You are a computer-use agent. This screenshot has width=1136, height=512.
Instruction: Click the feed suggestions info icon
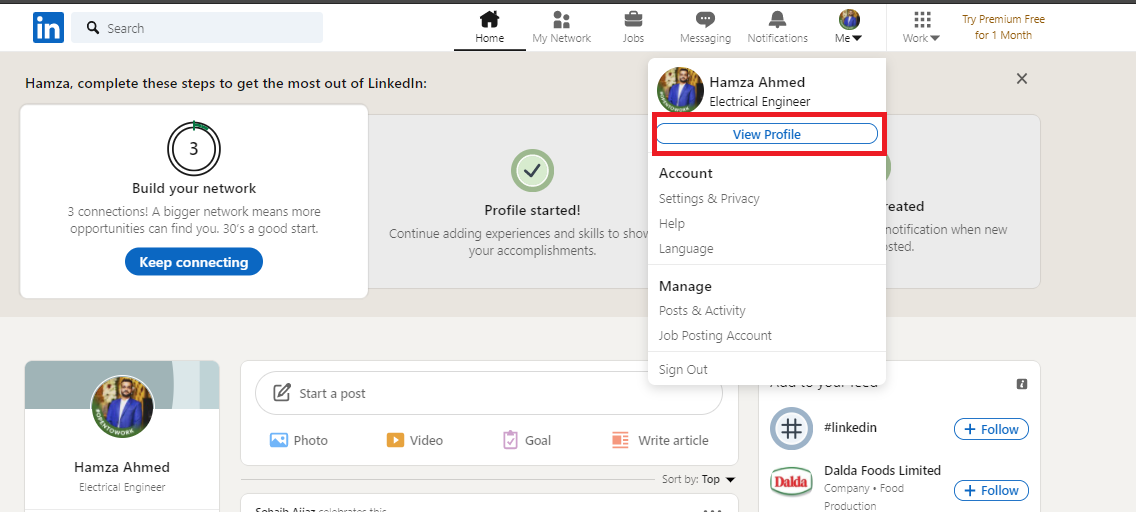pos(1022,384)
